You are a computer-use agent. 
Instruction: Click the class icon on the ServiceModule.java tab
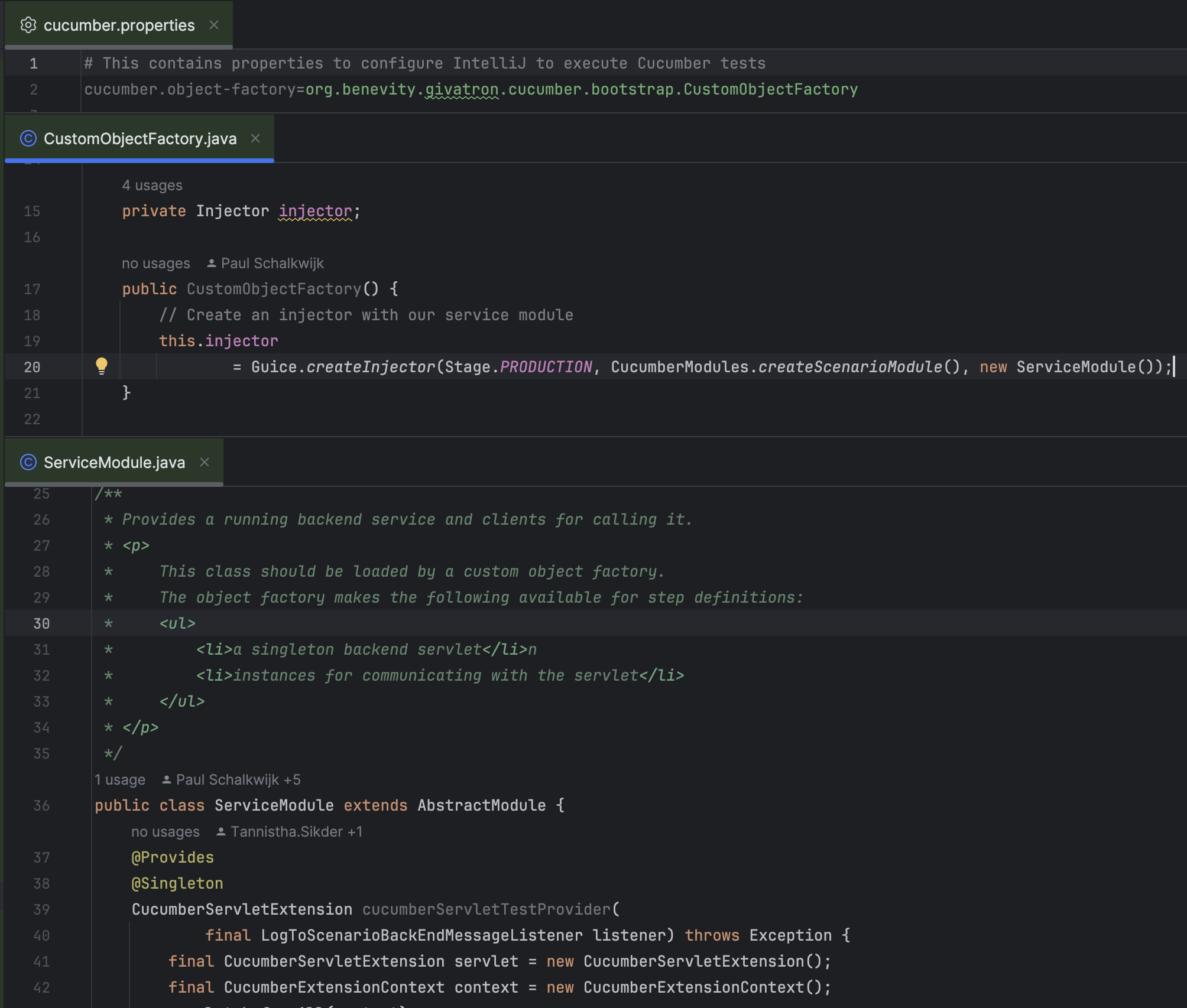coord(28,462)
